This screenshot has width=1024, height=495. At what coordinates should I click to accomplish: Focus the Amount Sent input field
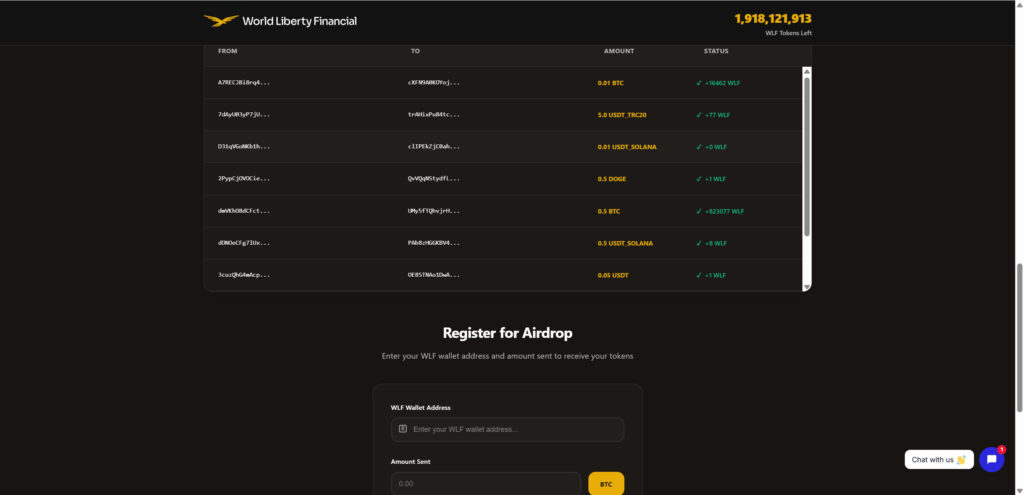(x=486, y=483)
